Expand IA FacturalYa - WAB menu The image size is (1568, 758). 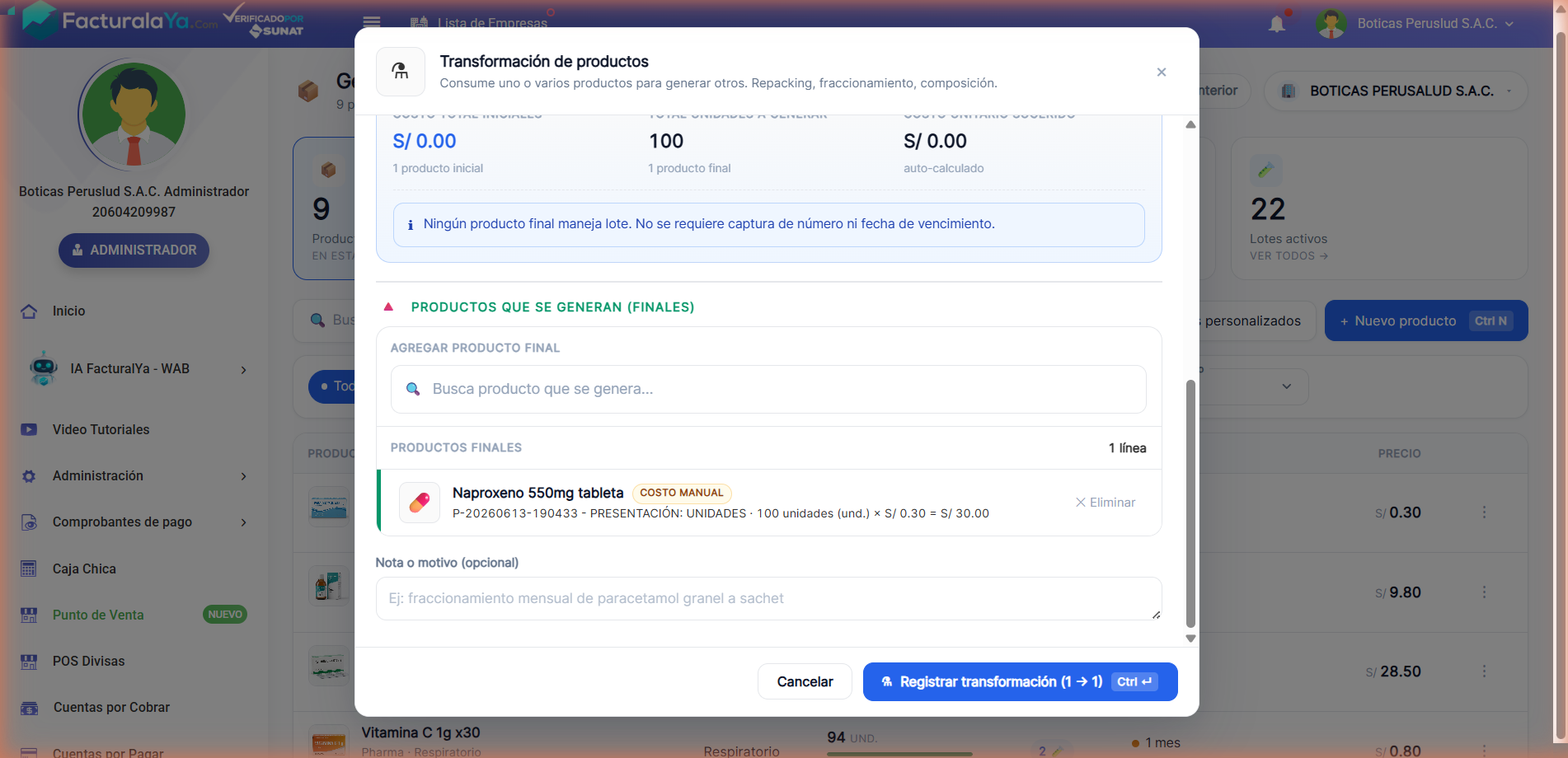pos(243,370)
